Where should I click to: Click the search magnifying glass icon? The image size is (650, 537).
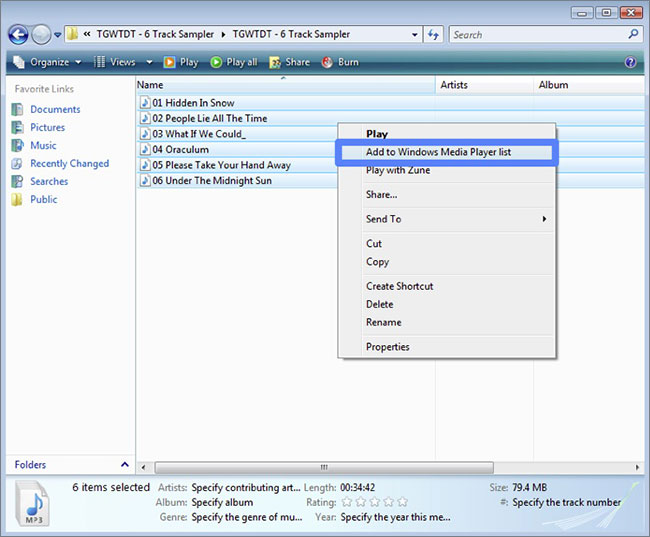click(633, 35)
